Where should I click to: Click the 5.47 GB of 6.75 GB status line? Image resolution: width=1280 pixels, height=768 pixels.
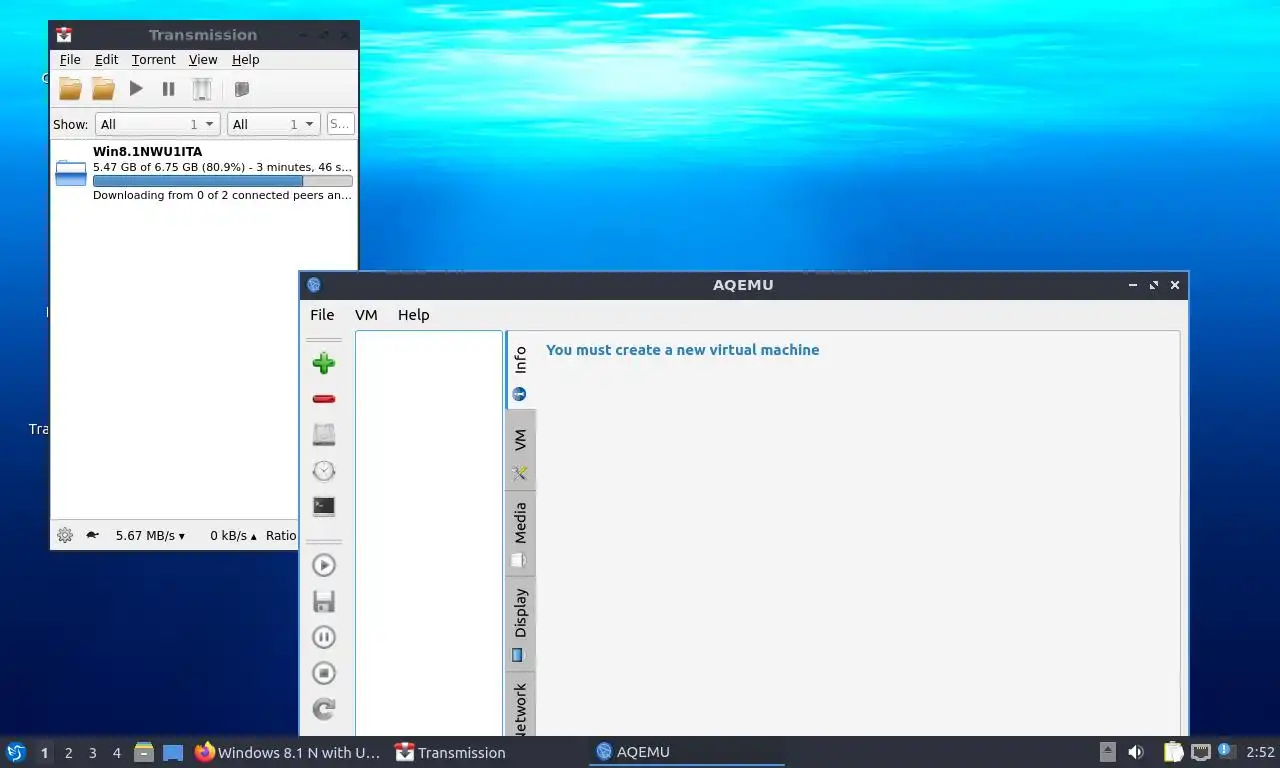(222, 167)
